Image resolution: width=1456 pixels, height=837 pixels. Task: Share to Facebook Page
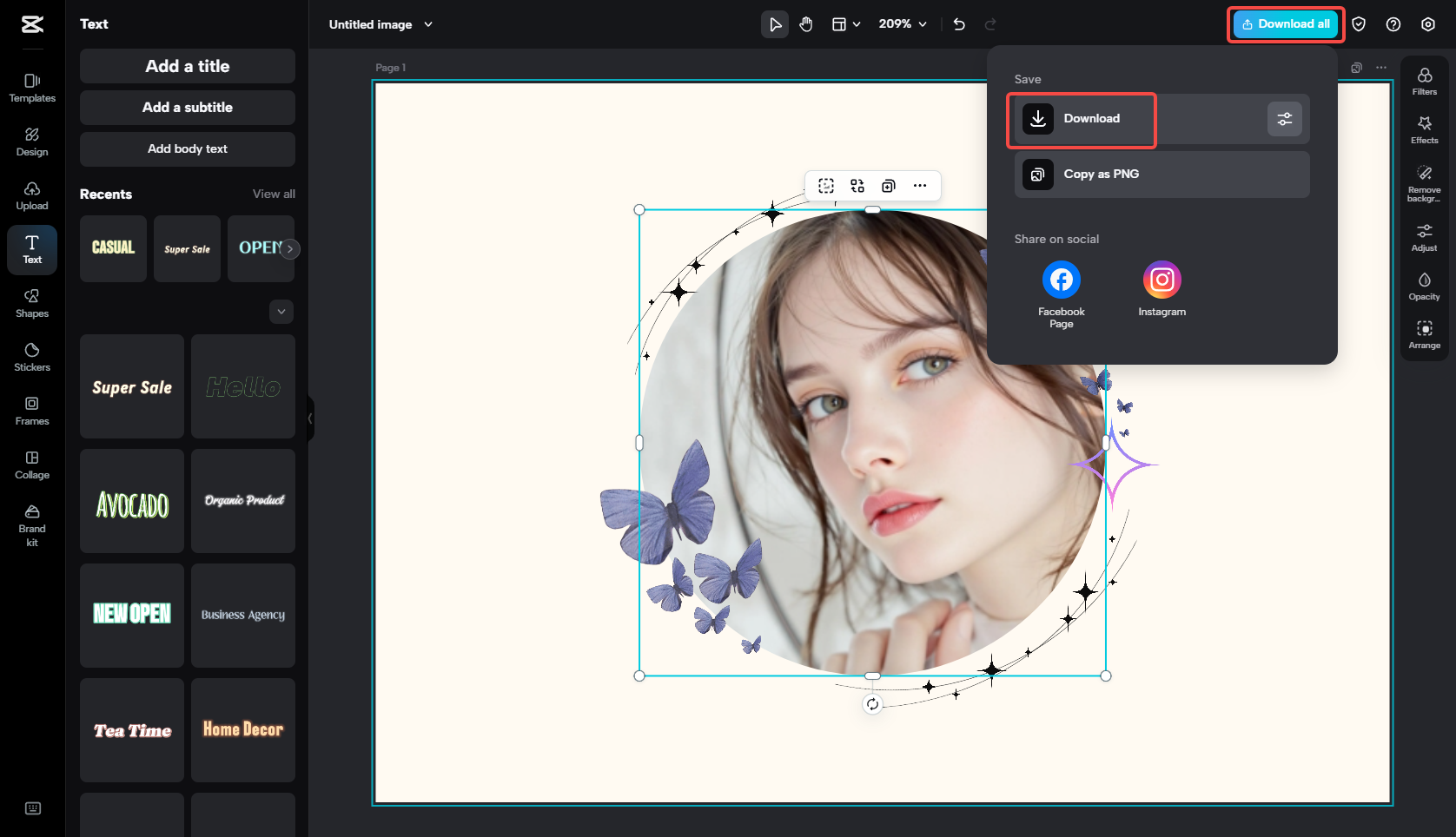tap(1061, 280)
